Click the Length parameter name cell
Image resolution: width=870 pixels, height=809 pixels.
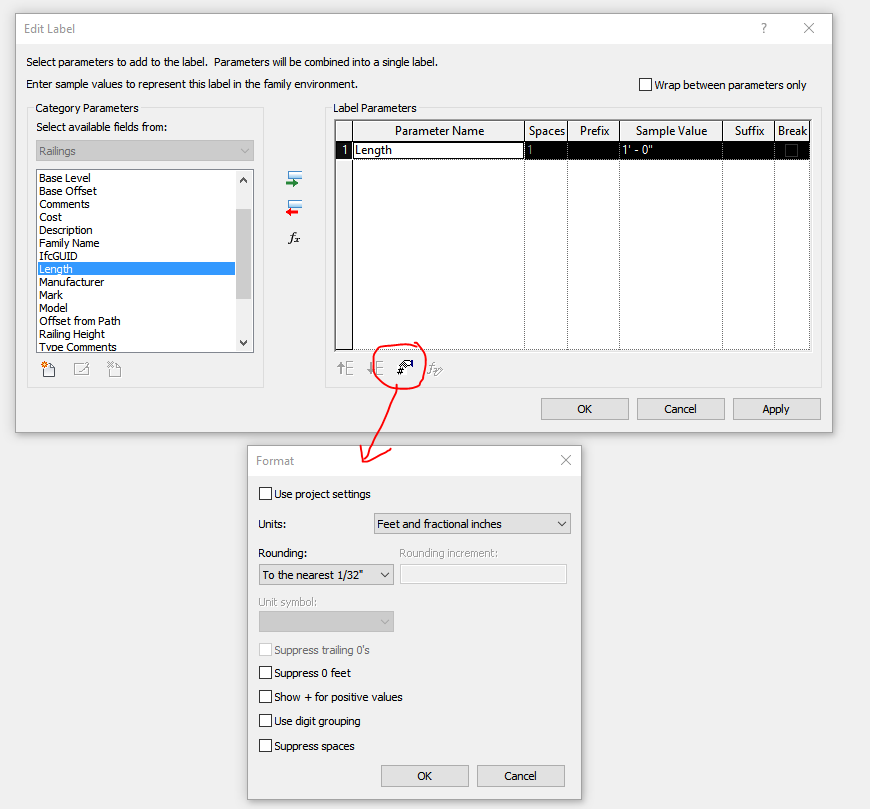coord(438,150)
